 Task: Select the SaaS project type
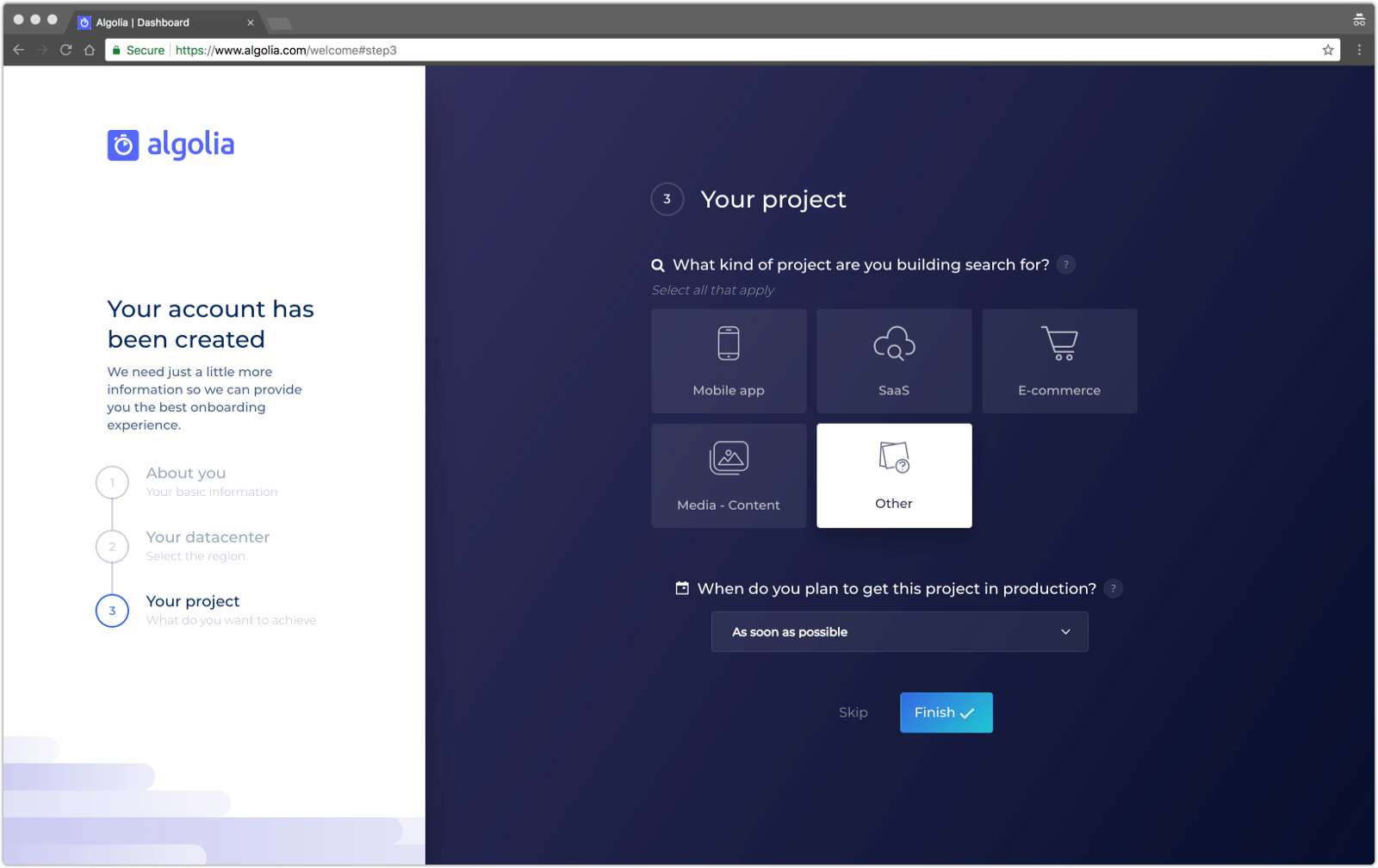tap(894, 361)
